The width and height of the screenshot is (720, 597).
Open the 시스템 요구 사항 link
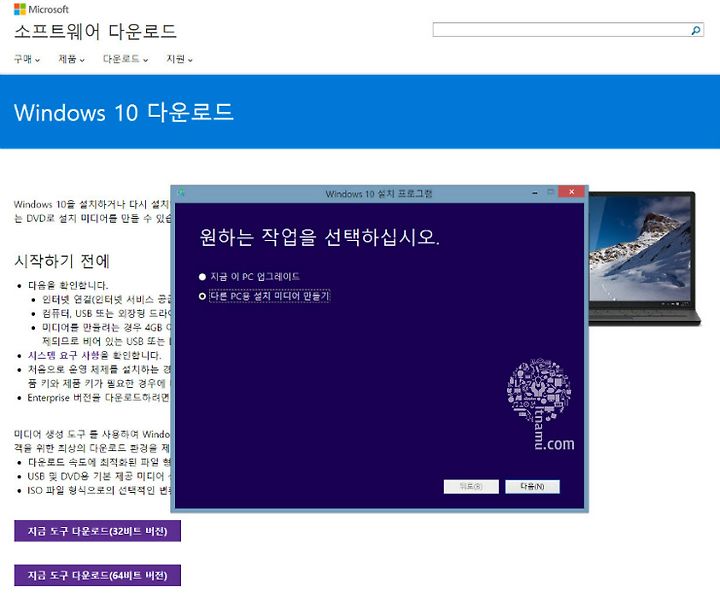tap(63, 355)
